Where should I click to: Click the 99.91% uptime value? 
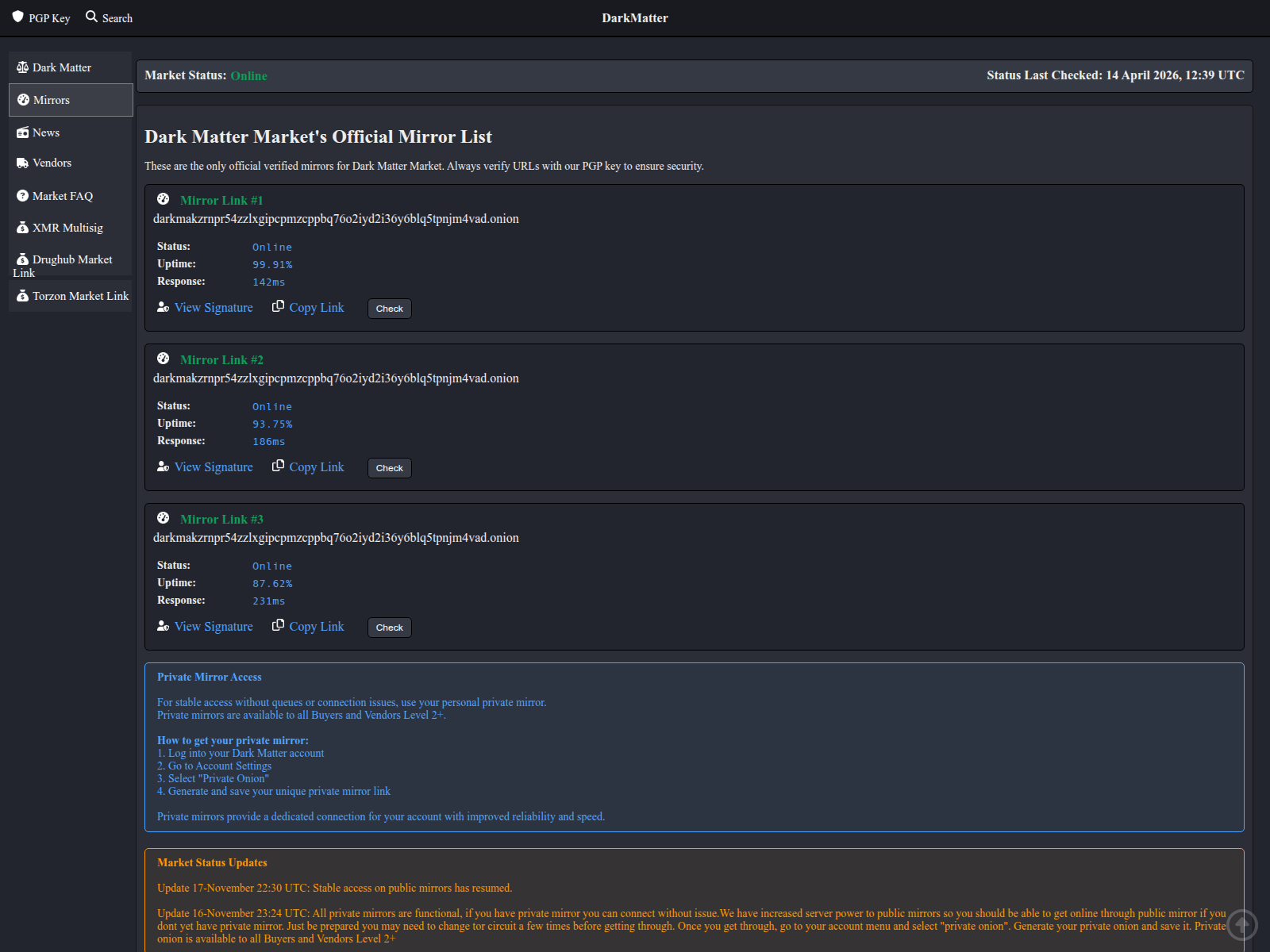tap(272, 265)
